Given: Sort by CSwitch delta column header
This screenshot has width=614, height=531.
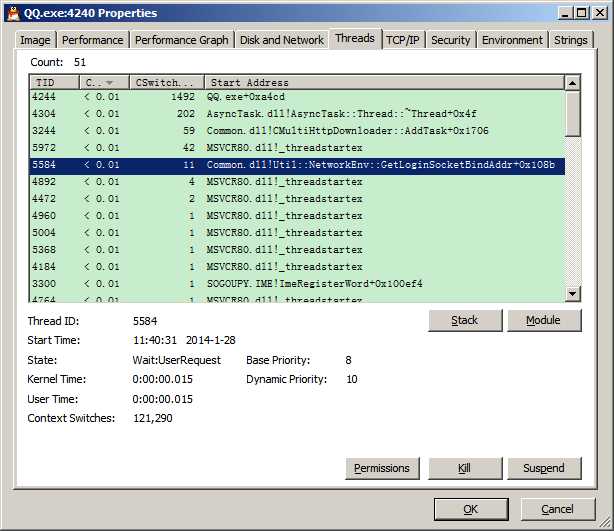Looking at the screenshot, I should [167, 83].
